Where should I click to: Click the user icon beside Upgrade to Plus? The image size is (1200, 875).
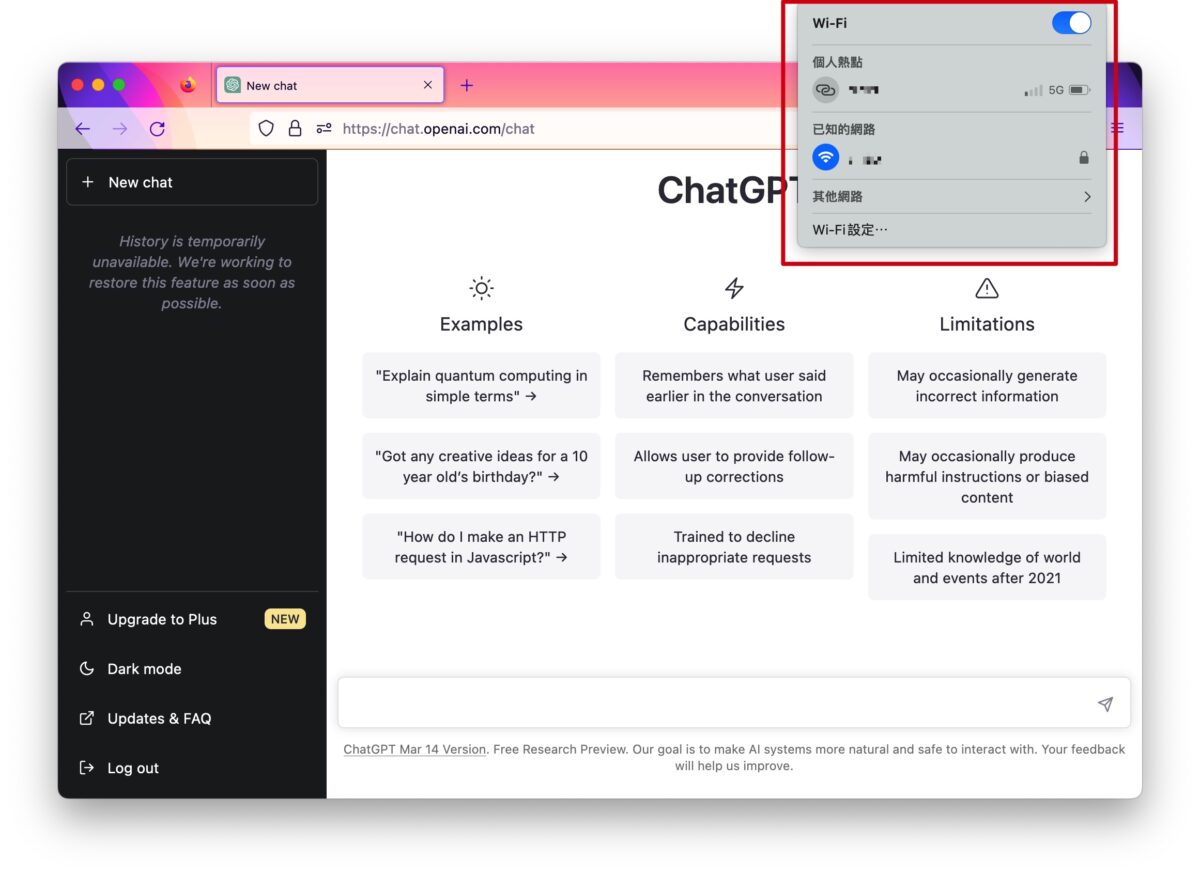pyautogui.click(x=87, y=619)
